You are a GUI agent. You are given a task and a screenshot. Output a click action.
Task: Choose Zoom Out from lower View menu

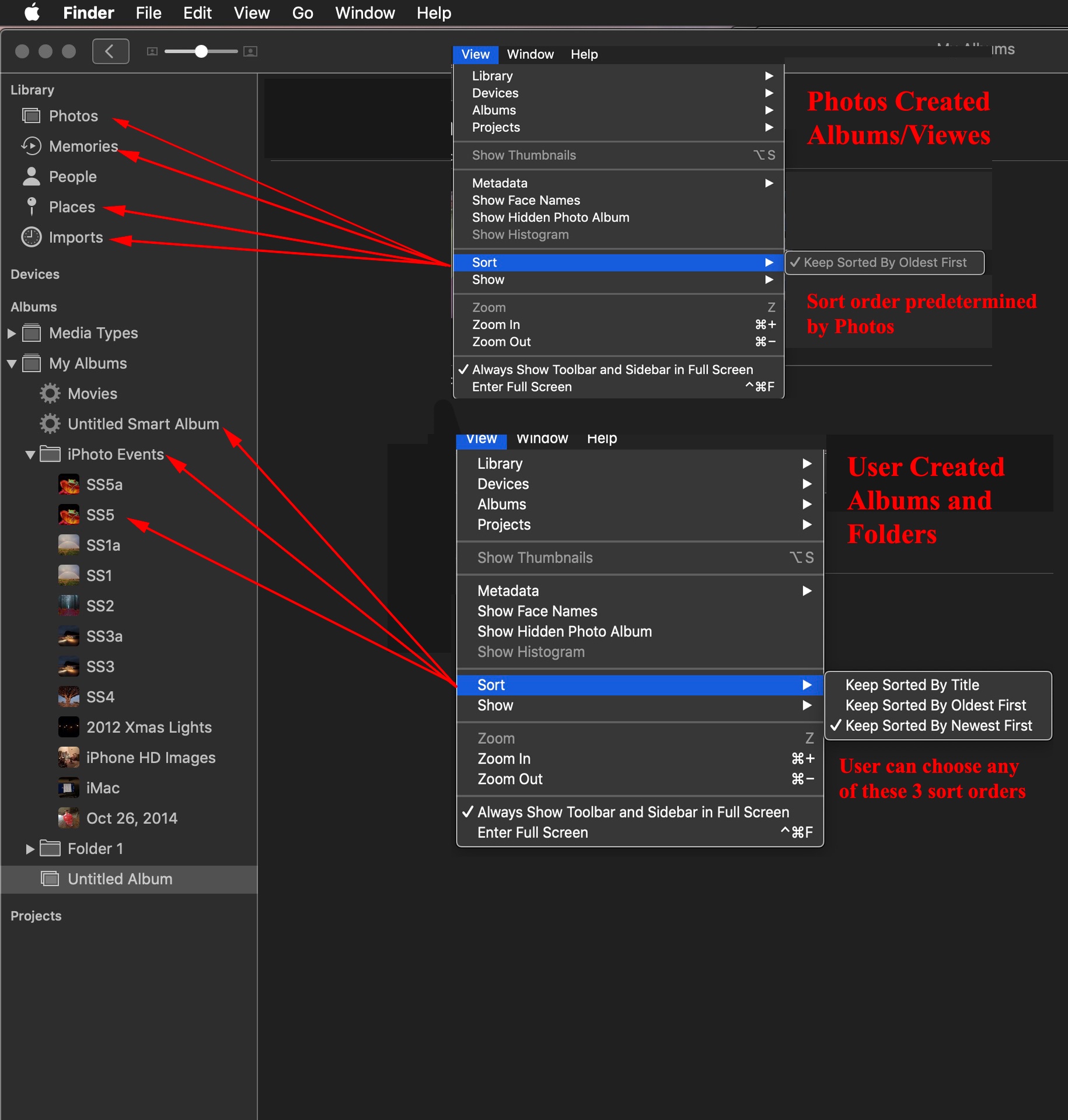640,779
